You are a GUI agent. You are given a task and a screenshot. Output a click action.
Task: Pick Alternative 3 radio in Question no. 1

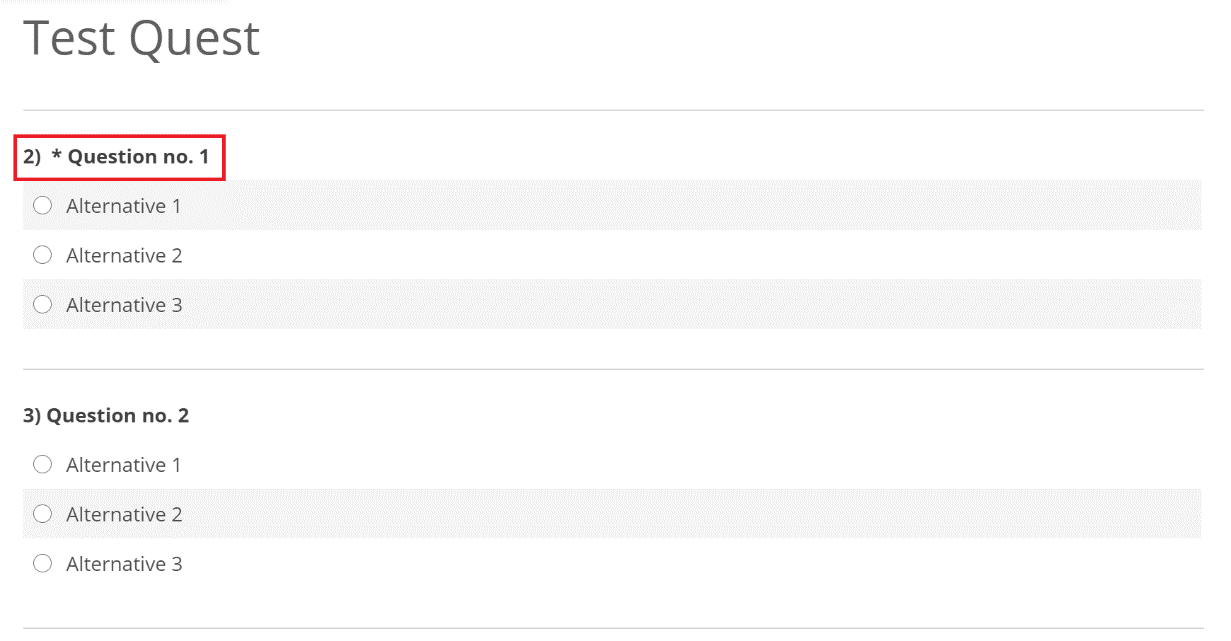42,305
